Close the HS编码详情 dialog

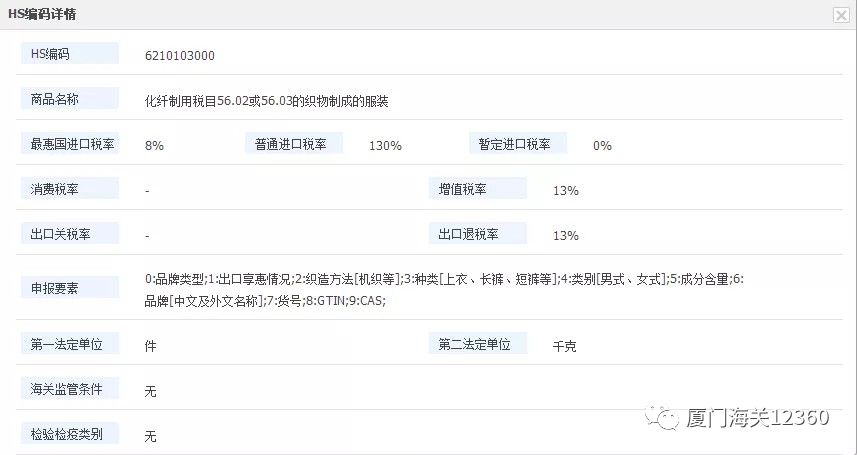pyautogui.click(x=842, y=15)
